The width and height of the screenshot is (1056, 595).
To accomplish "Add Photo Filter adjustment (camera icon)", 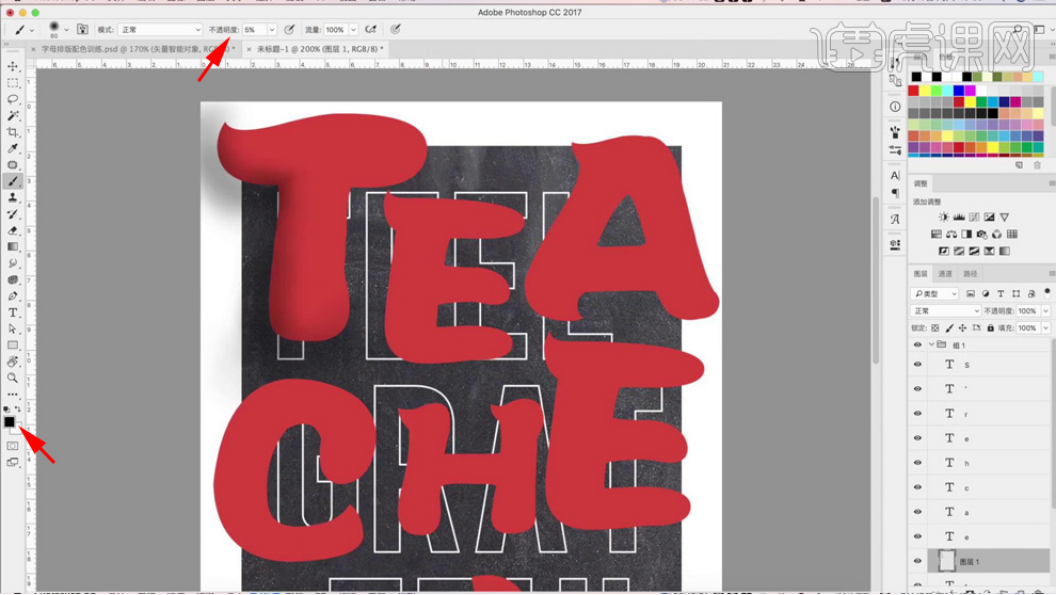I will pyautogui.click(x=982, y=234).
